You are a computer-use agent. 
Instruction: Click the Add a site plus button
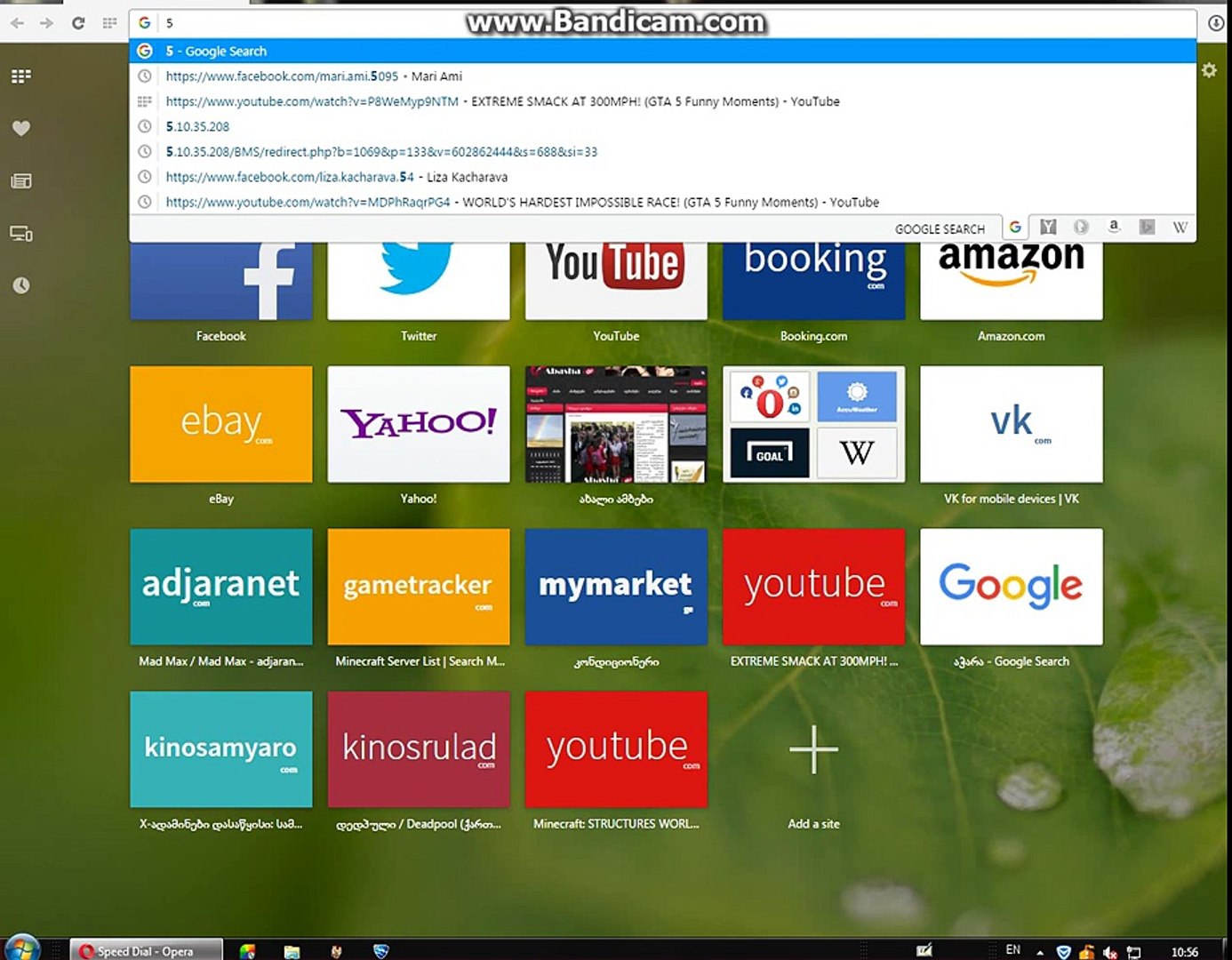coord(813,749)
